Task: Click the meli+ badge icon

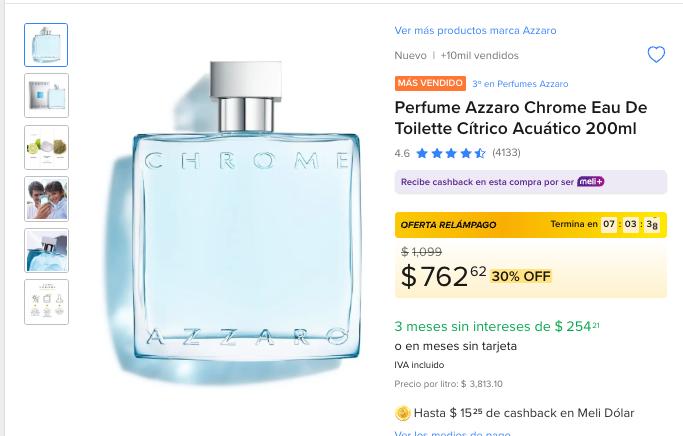Action: tap(591, 182)
